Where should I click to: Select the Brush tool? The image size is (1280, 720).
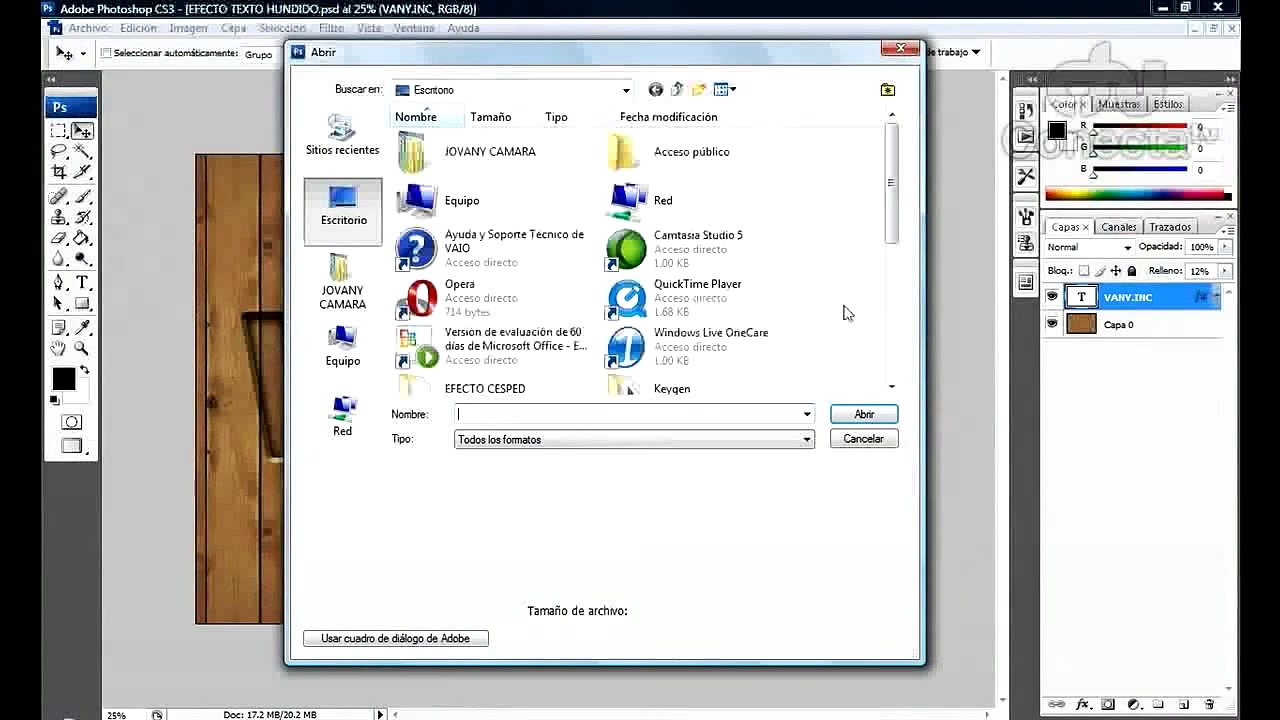click(x=82, y=196)
